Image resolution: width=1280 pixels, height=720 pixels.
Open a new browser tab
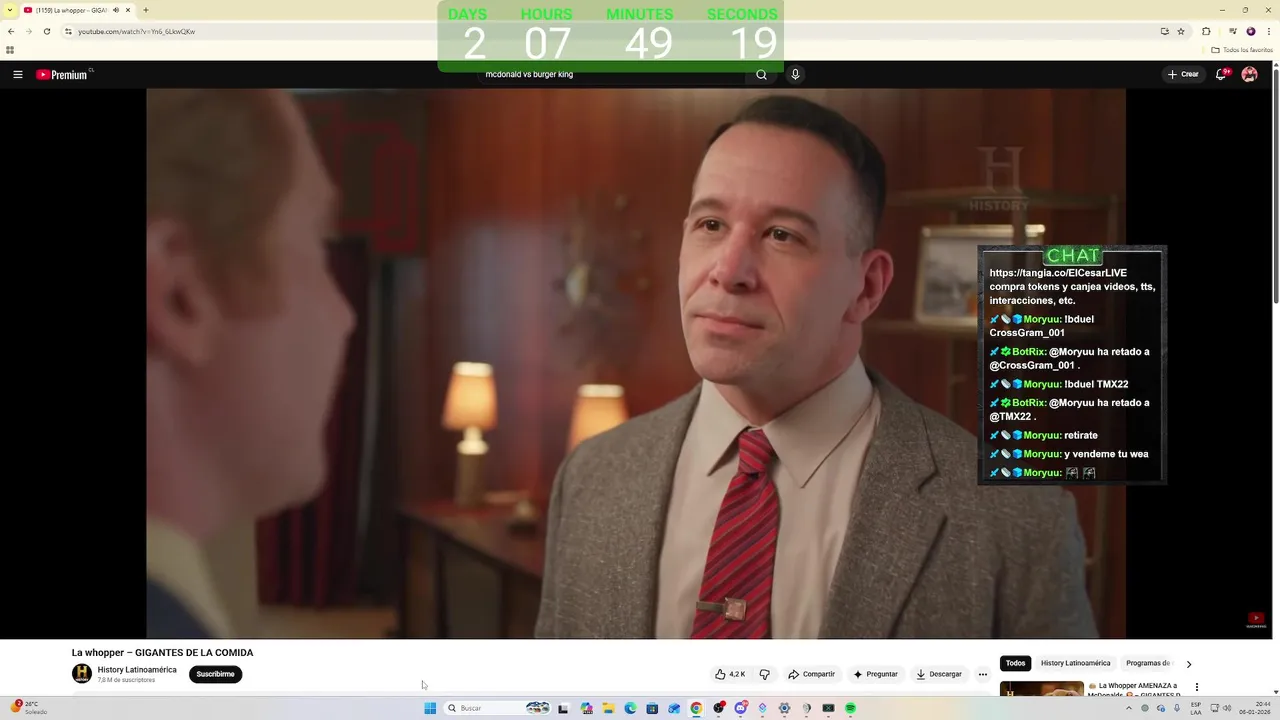click(x=146, y=10)
